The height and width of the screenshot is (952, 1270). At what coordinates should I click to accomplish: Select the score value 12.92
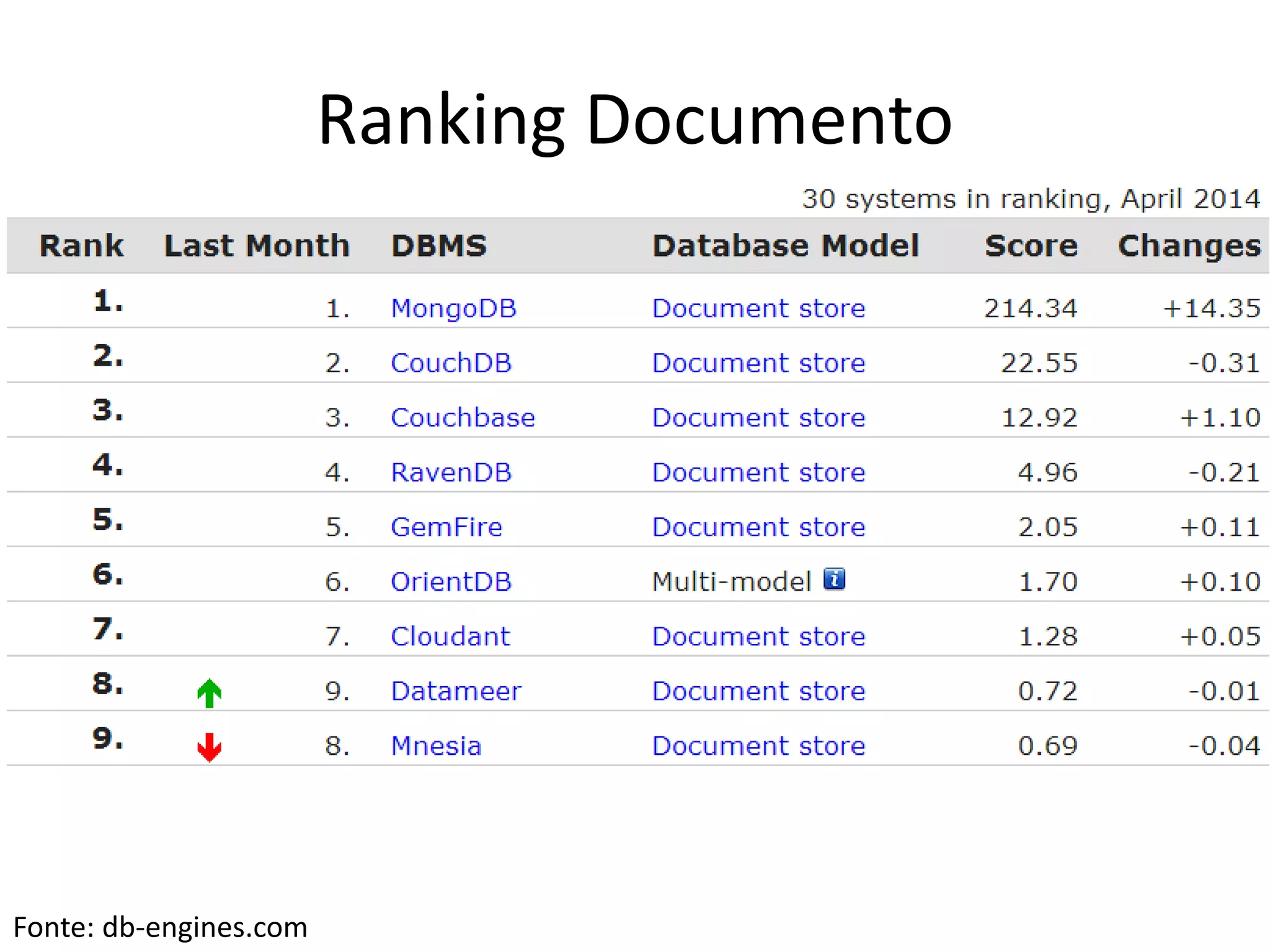coord(1039,418)
